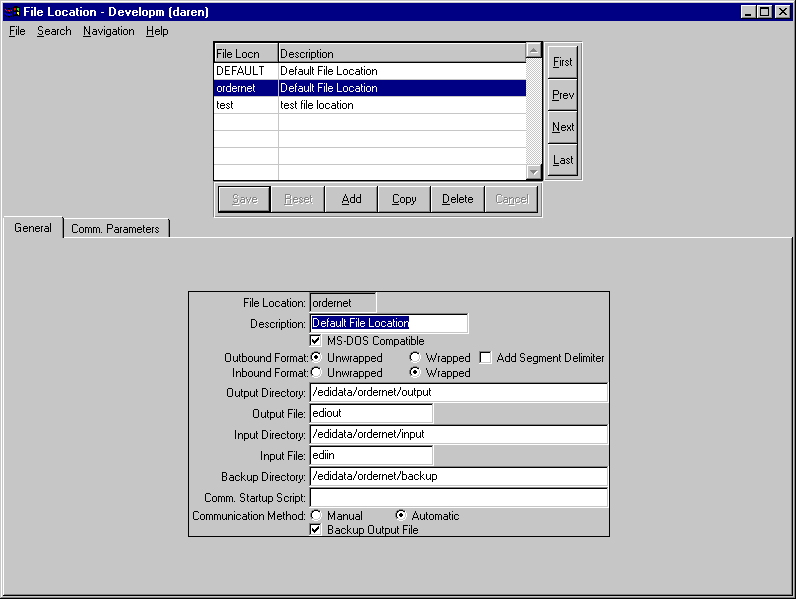
Task: Enable Add Segment Delimiter checkbox
Action: pyautogui.click(x=486, y=357)
